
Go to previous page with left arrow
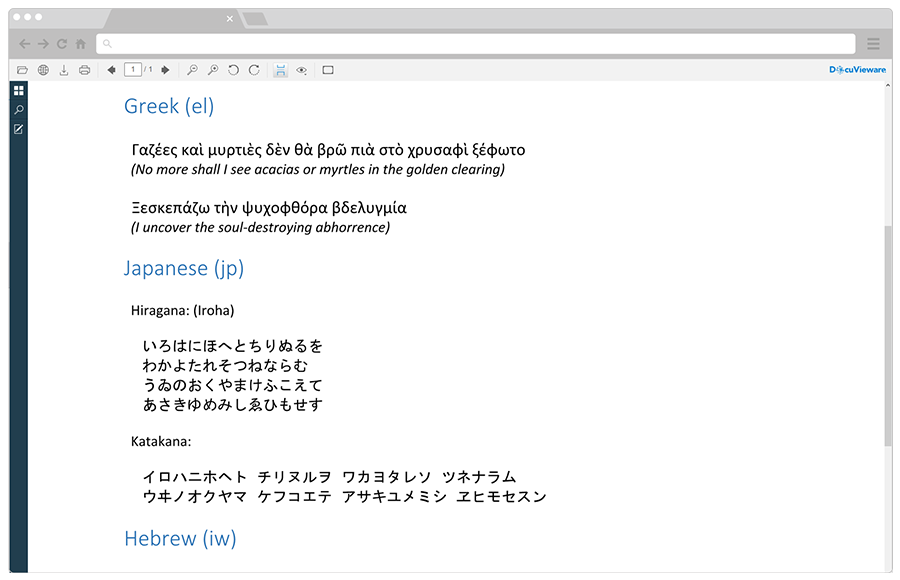(111, 70)
